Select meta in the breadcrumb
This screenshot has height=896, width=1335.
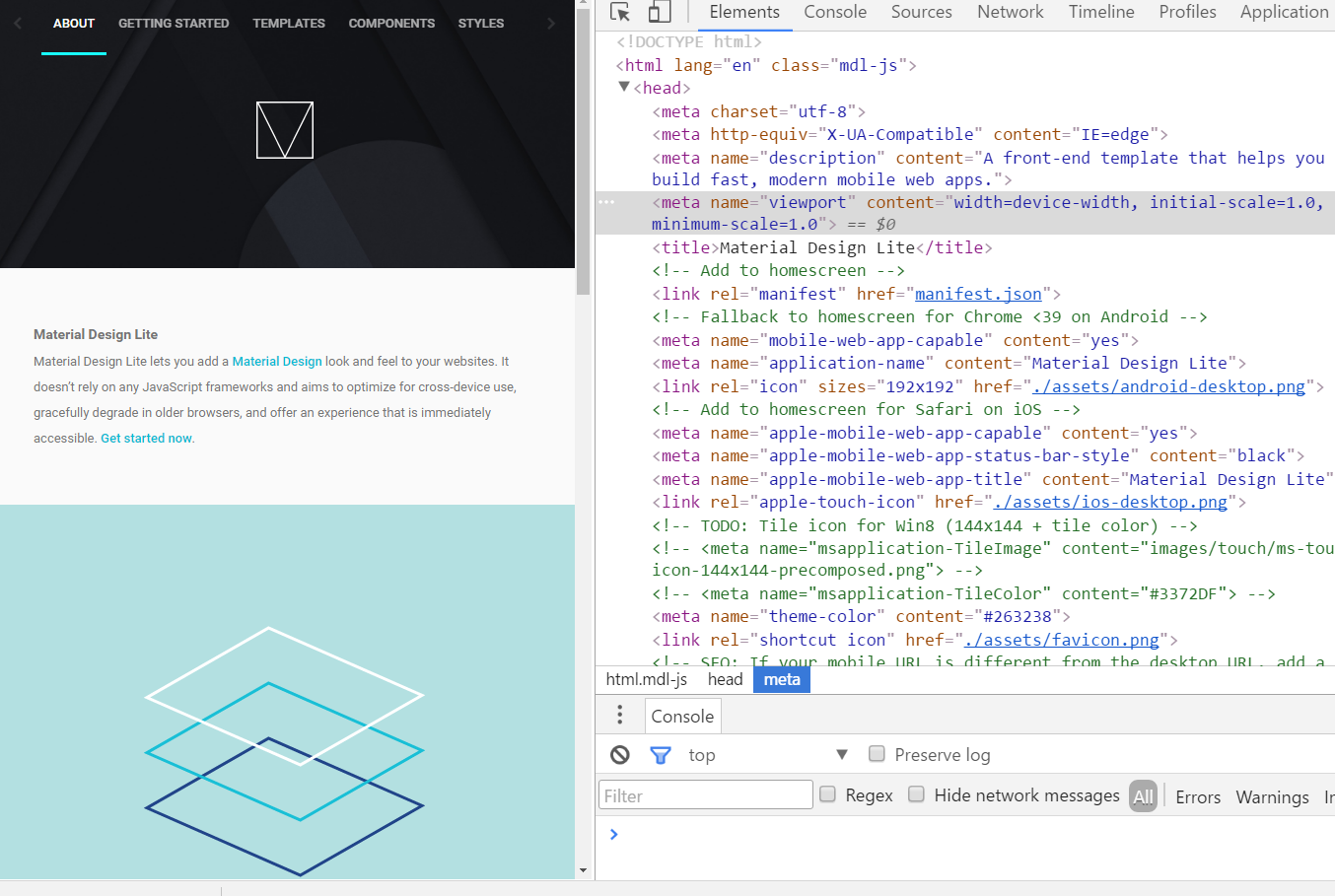pyautogui.click(x=782, y=679)
